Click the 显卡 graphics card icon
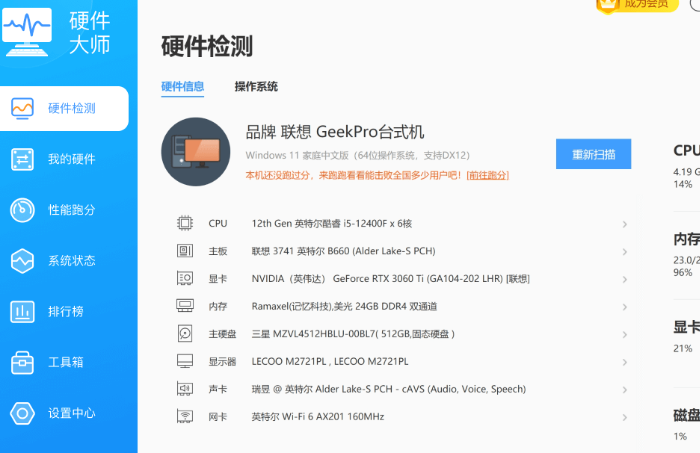700x453 pixels. coord(185,278)
